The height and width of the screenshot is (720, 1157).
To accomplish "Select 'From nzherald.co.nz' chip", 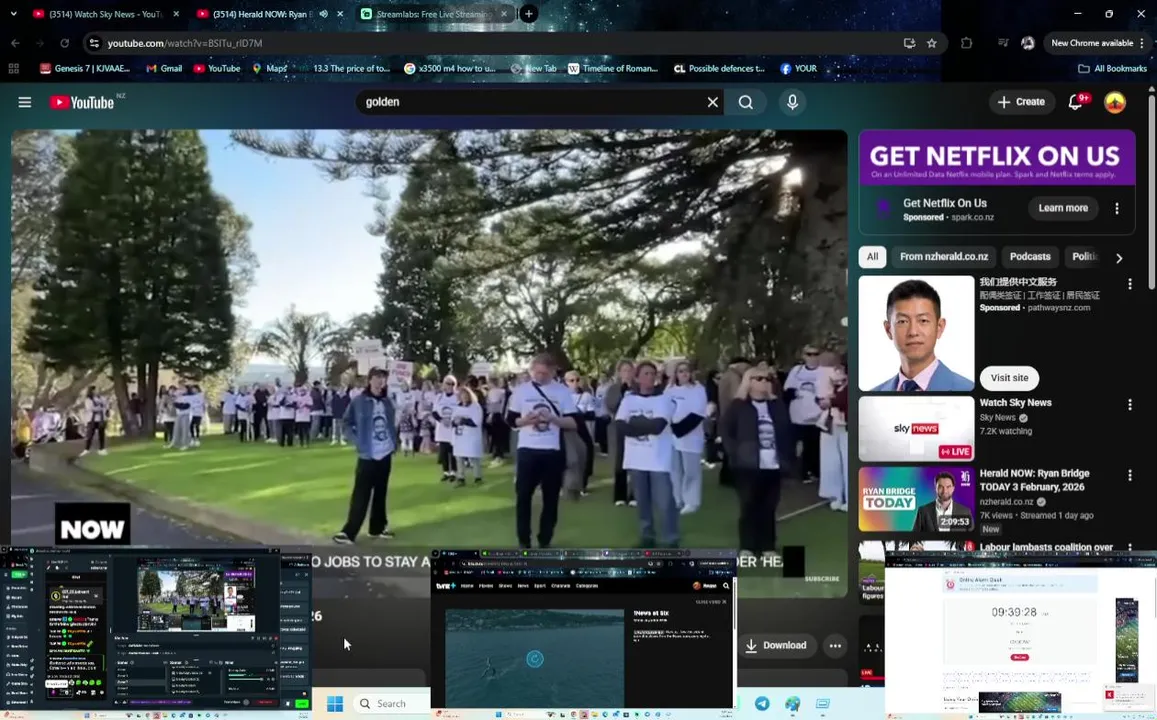I will [x=944, y=257].
